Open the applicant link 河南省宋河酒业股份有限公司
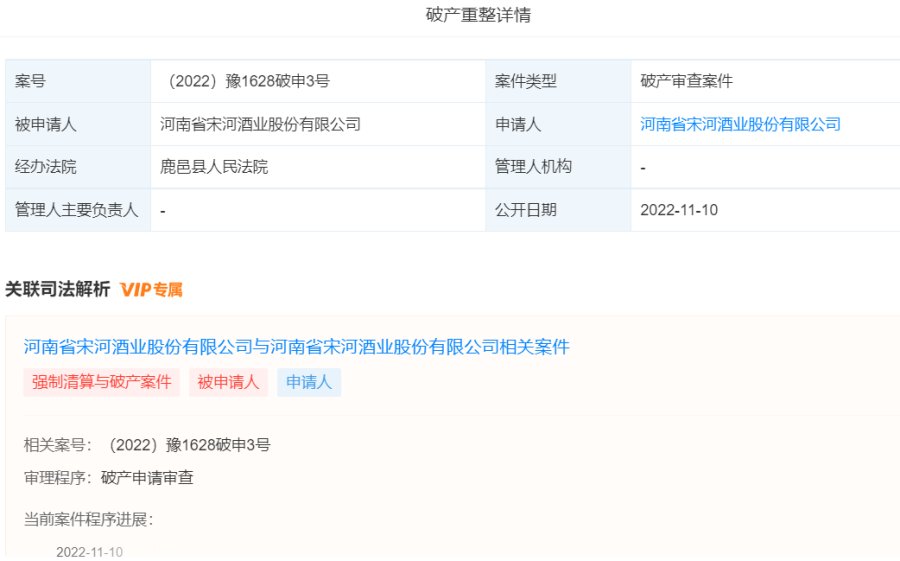 [x=740, y=125]
